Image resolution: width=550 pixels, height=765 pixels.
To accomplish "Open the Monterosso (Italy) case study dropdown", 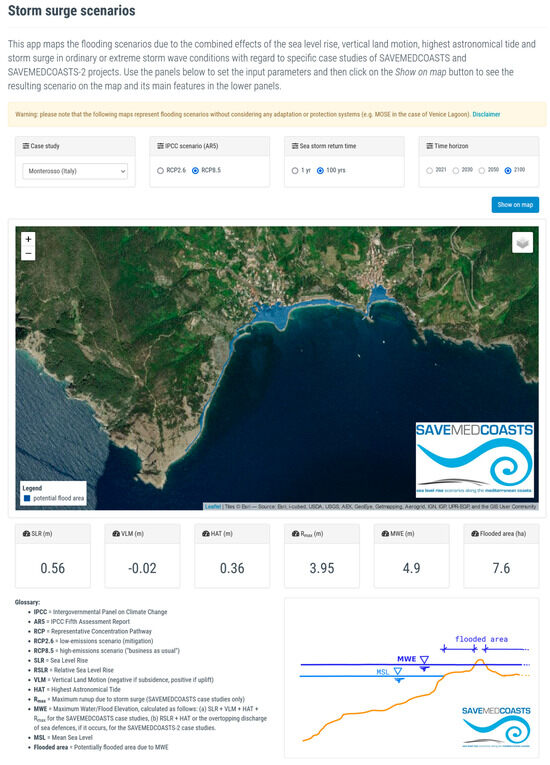I will [75, 171].
